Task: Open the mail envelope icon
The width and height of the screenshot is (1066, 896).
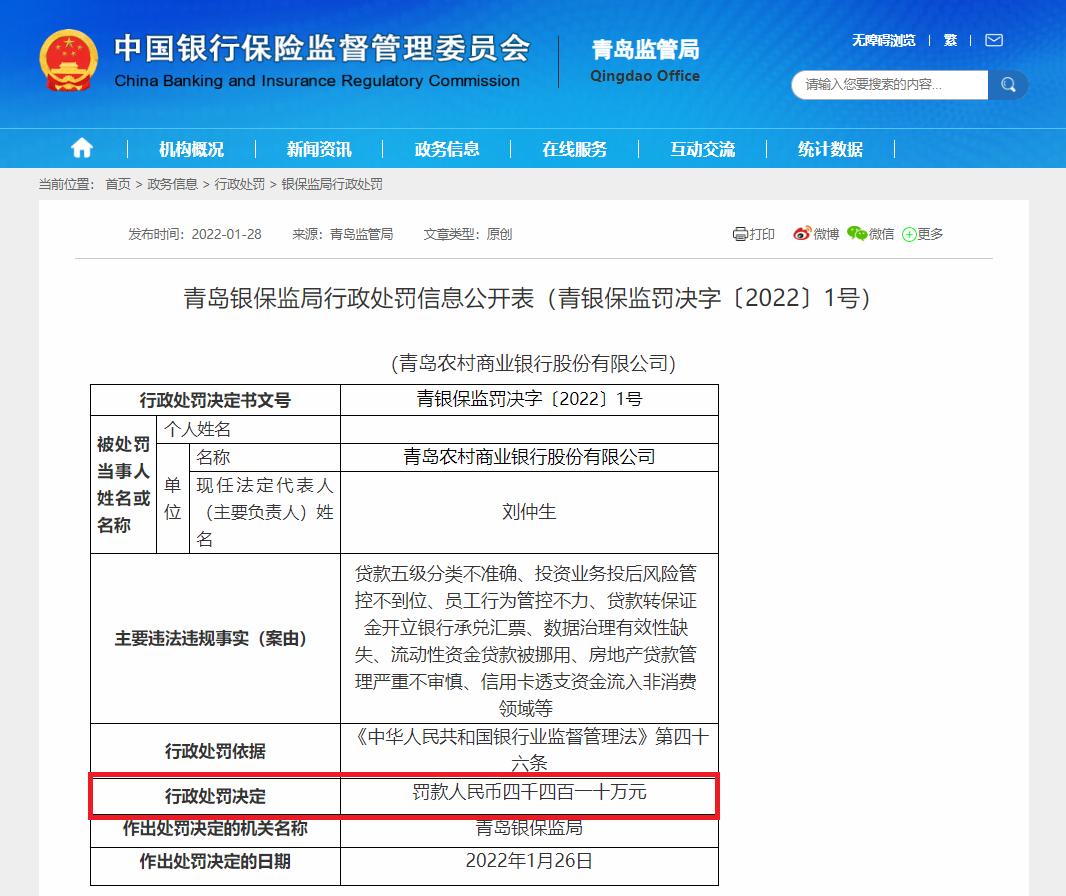Action: click(x=994, y=40)
